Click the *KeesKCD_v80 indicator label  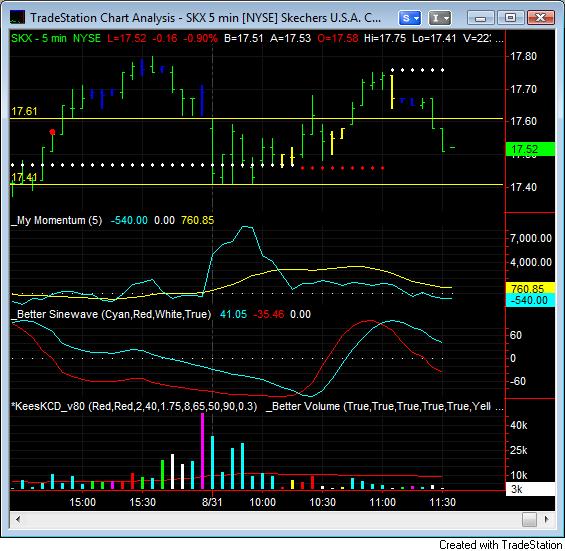tap(134, 406)
